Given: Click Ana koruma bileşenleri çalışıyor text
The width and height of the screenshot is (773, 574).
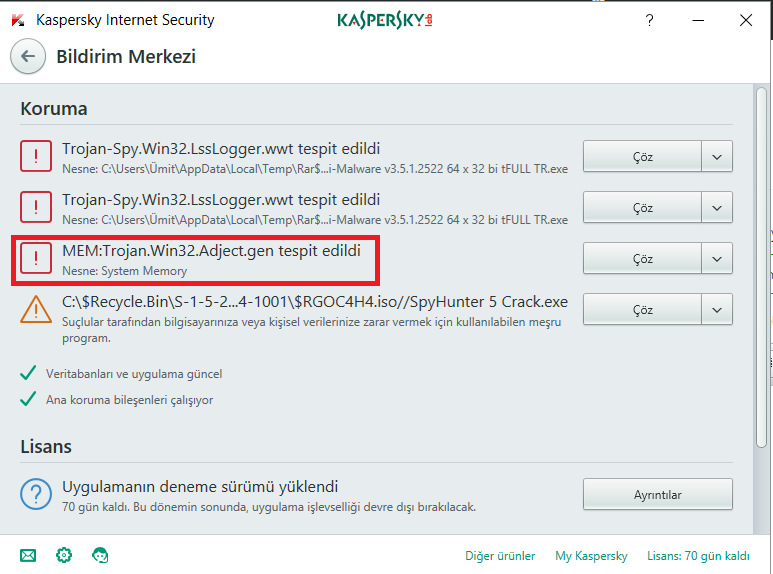Looking at the screenshot, I should pyautogui.click(x=129, y=399).
